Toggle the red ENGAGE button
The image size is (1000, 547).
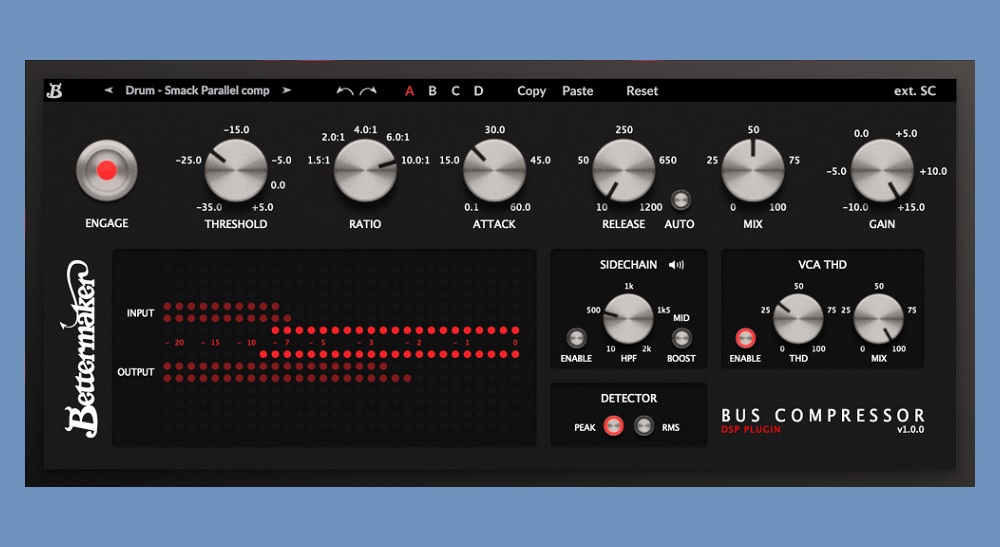[107, 170]
